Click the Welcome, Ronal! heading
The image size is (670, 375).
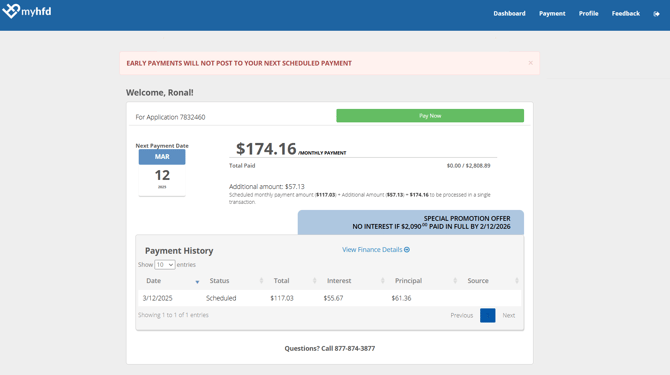pos(159,93)
